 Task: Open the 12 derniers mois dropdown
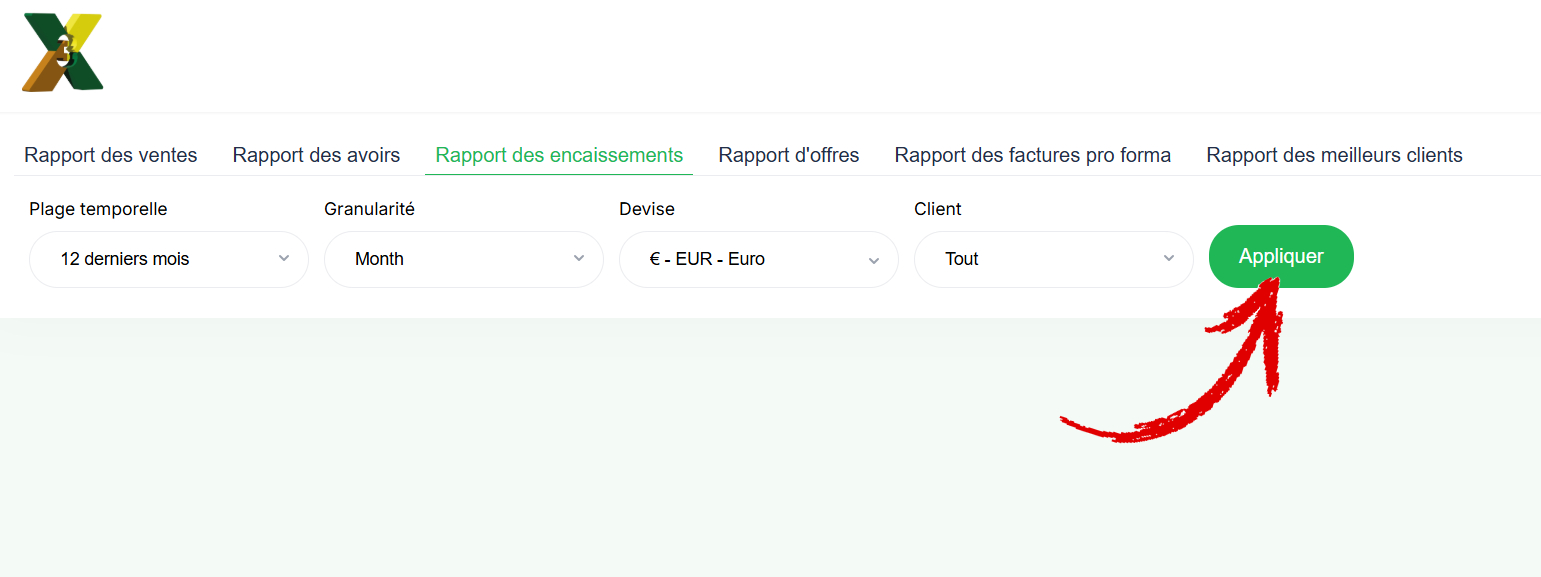pyautogui.click(x=169, y=259)
